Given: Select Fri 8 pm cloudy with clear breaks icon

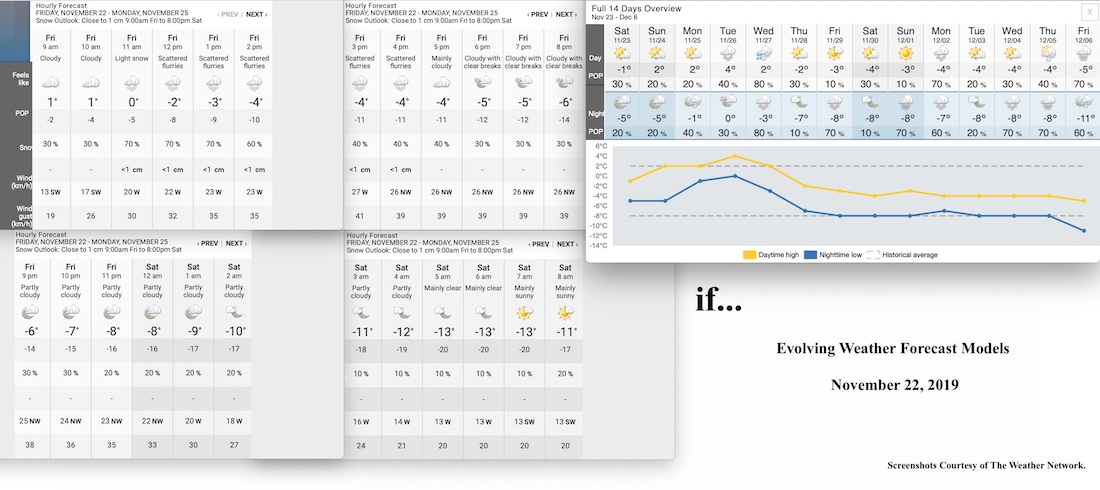Looking at the screenshot, I should [x=563, y=83].
